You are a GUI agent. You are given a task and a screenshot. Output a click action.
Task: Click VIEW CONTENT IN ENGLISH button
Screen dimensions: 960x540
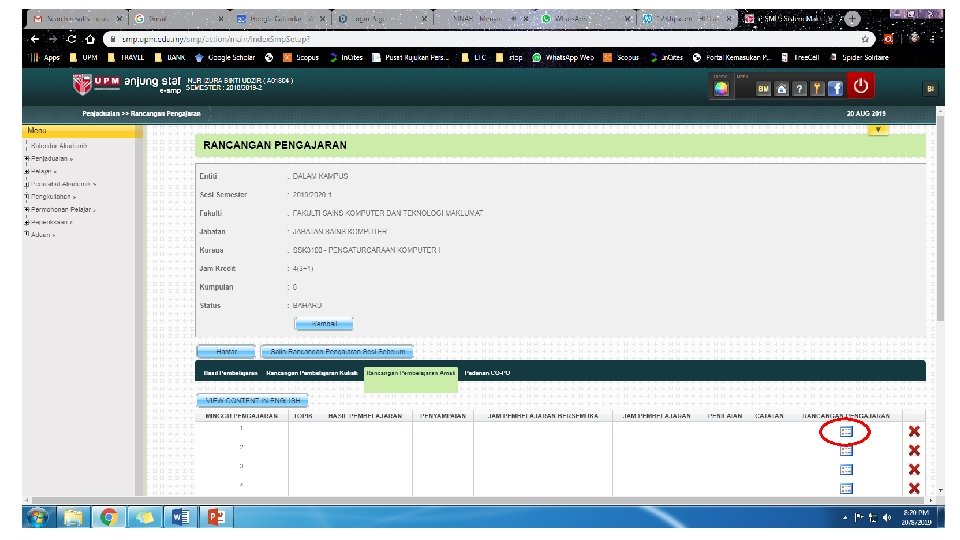click(x=252, y=400)
